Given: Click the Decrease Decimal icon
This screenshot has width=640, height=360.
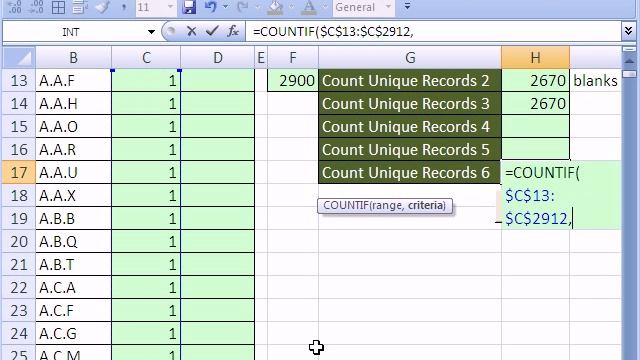Looking at the screenshot, I should tap(37, 7).
